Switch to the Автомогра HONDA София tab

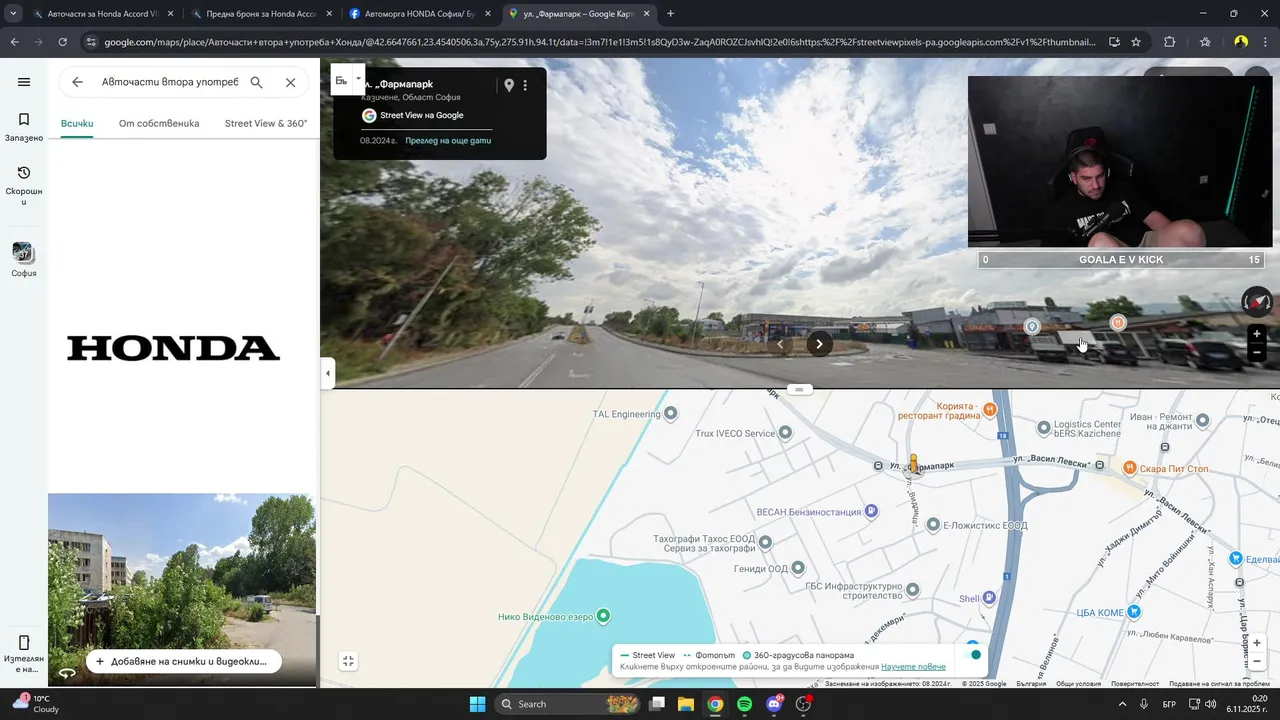418,14
